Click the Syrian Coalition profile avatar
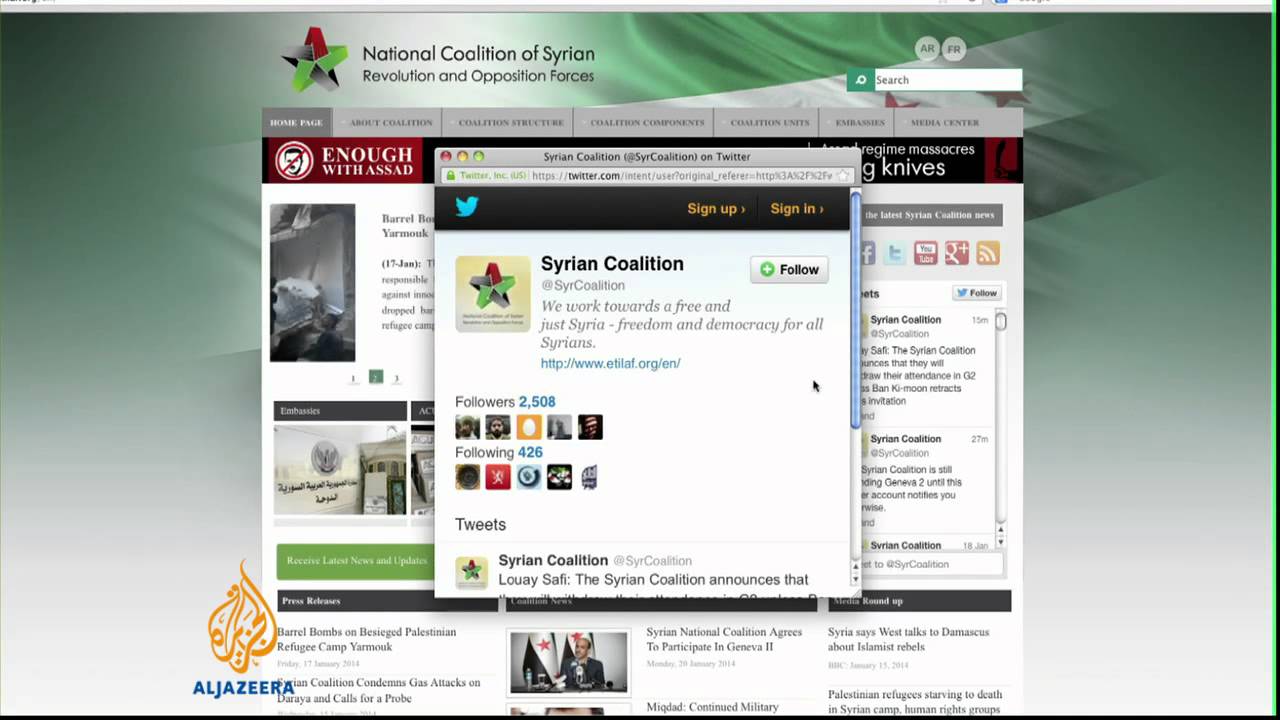The image size is (1280, 720). 493,294
